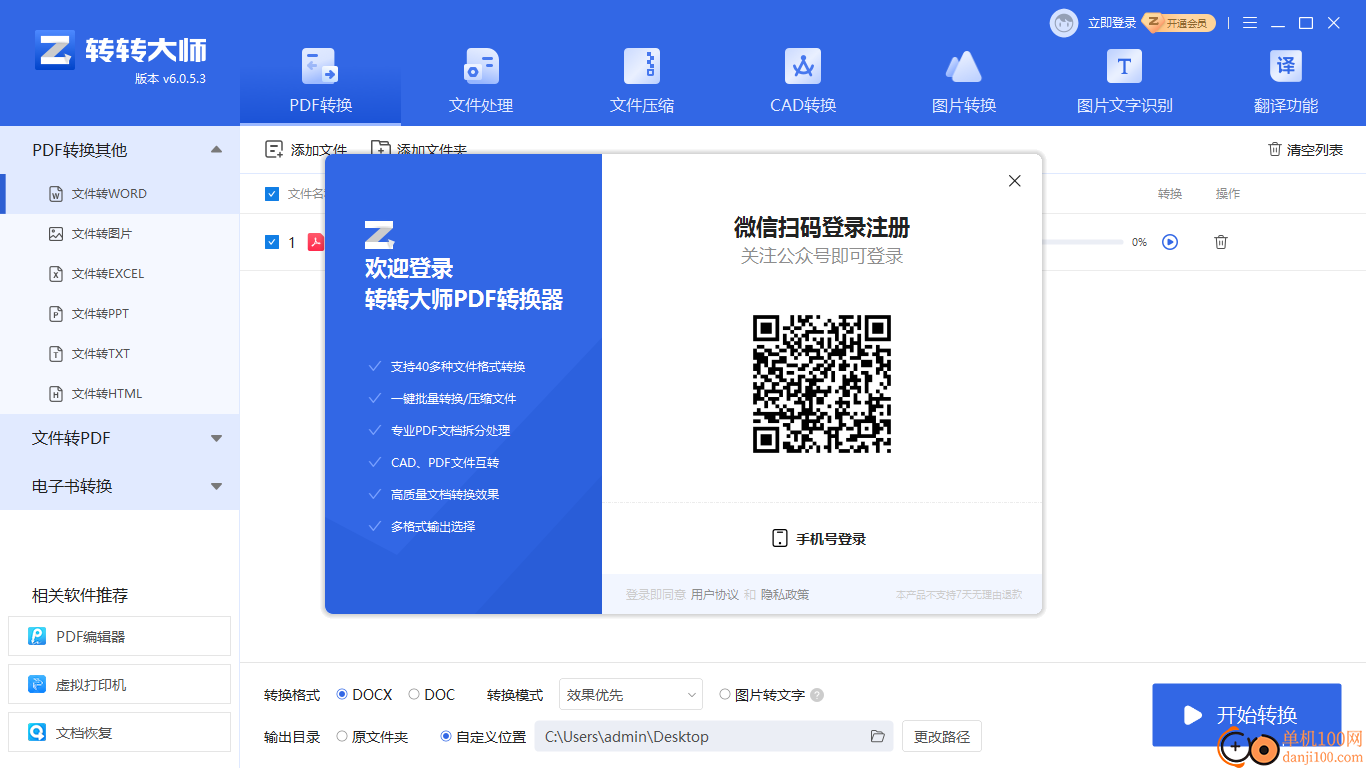Click the help icon beside 图片转文字

[817, 695]
